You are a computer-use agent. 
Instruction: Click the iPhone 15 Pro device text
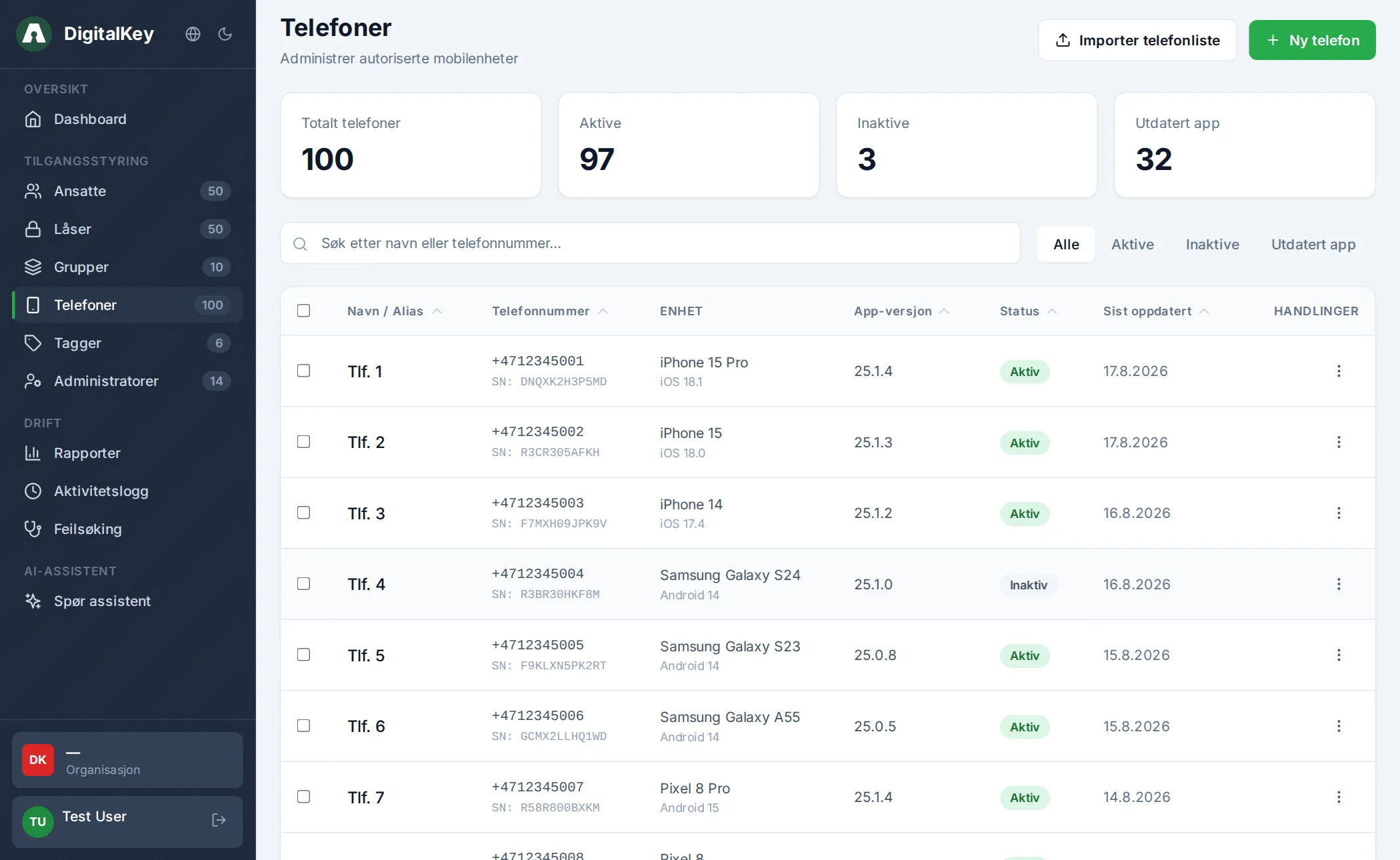click(x=704, y=363)
